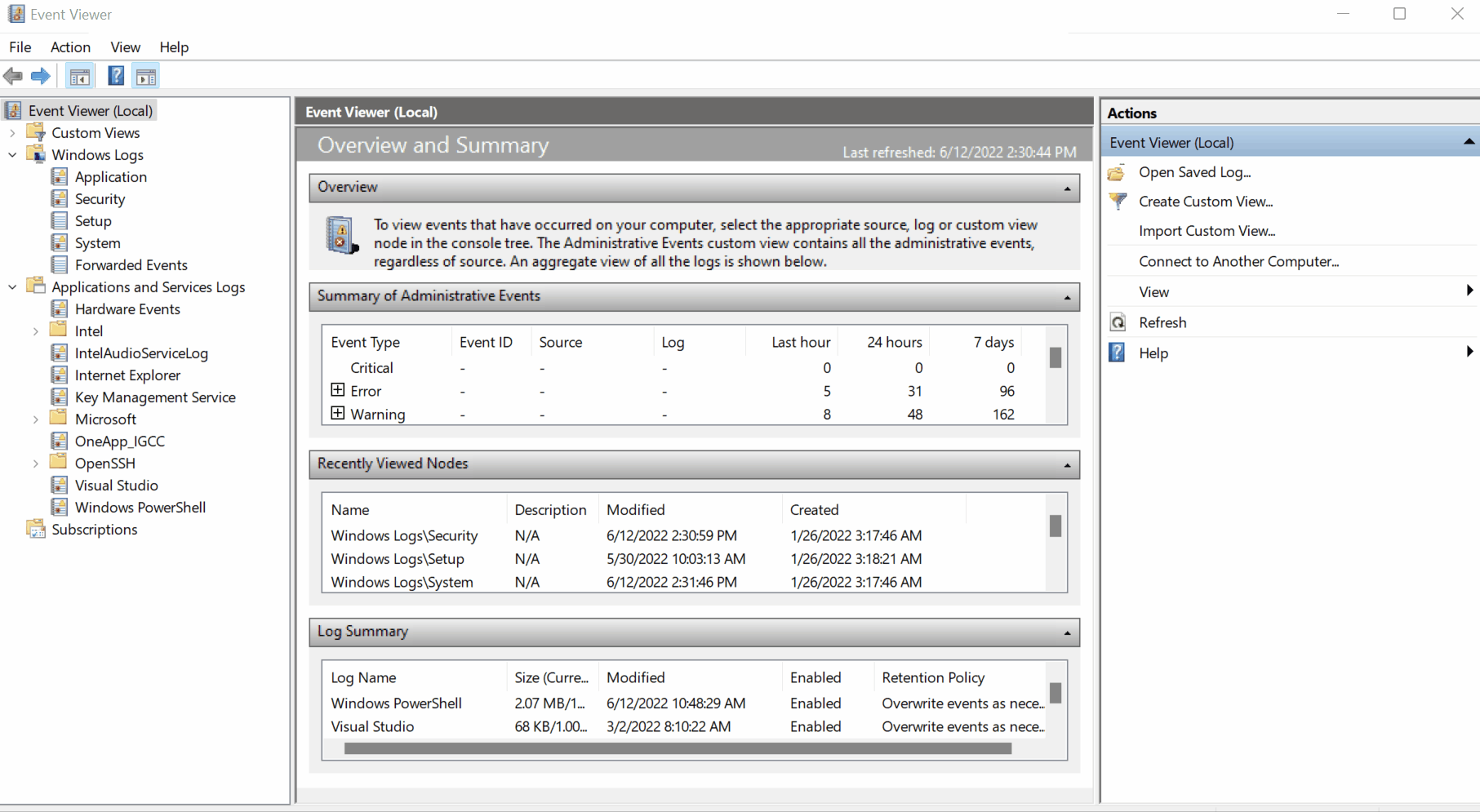Click the Open Saved Log folder icon
Image resolution: width=1480 pixels, height=812 pixels.
tap(1117, 172)
